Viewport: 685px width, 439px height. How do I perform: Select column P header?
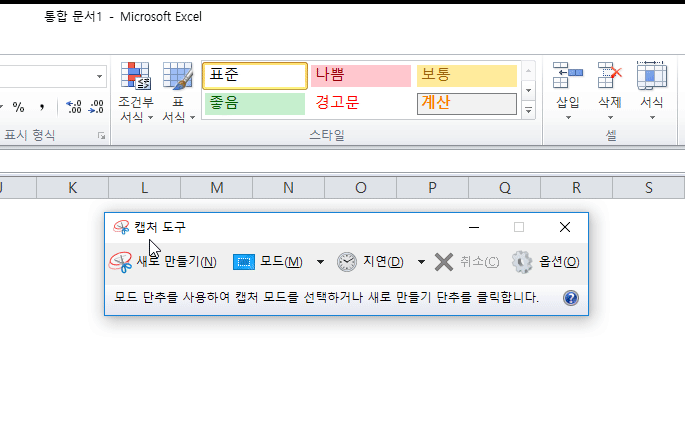(432, 188)
